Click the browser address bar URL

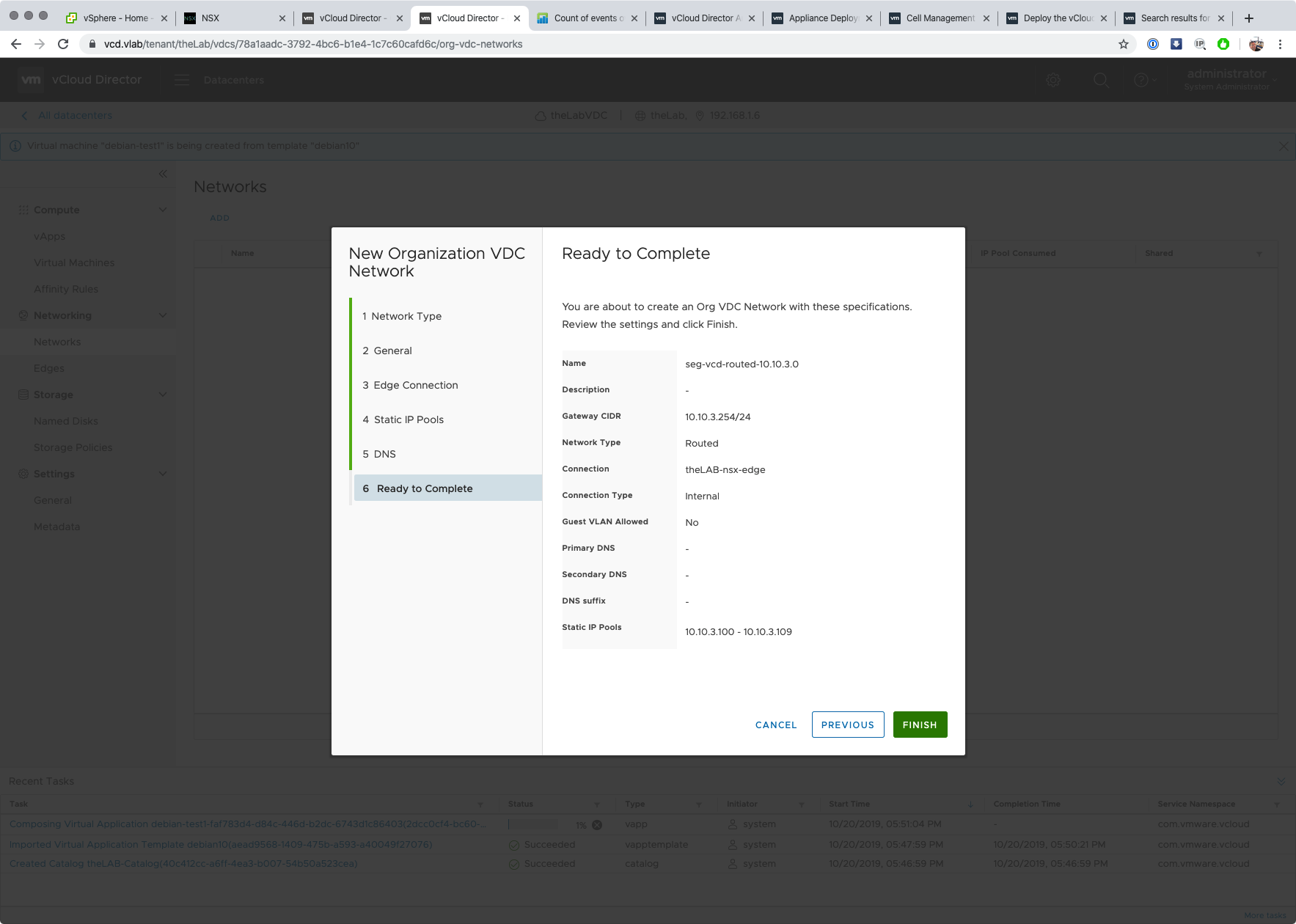[x=313, y=44]
